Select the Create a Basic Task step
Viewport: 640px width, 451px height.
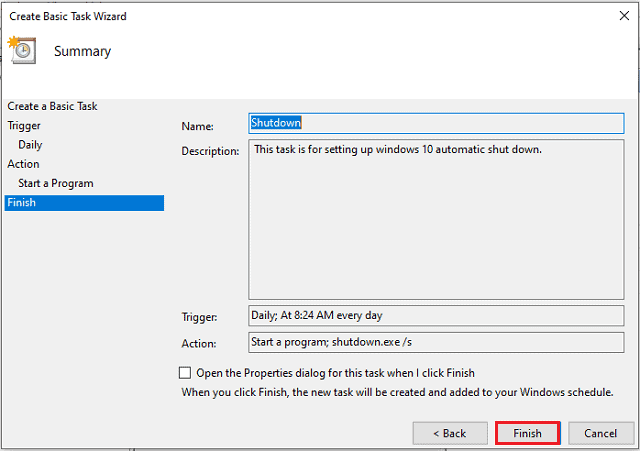[52, 106]
